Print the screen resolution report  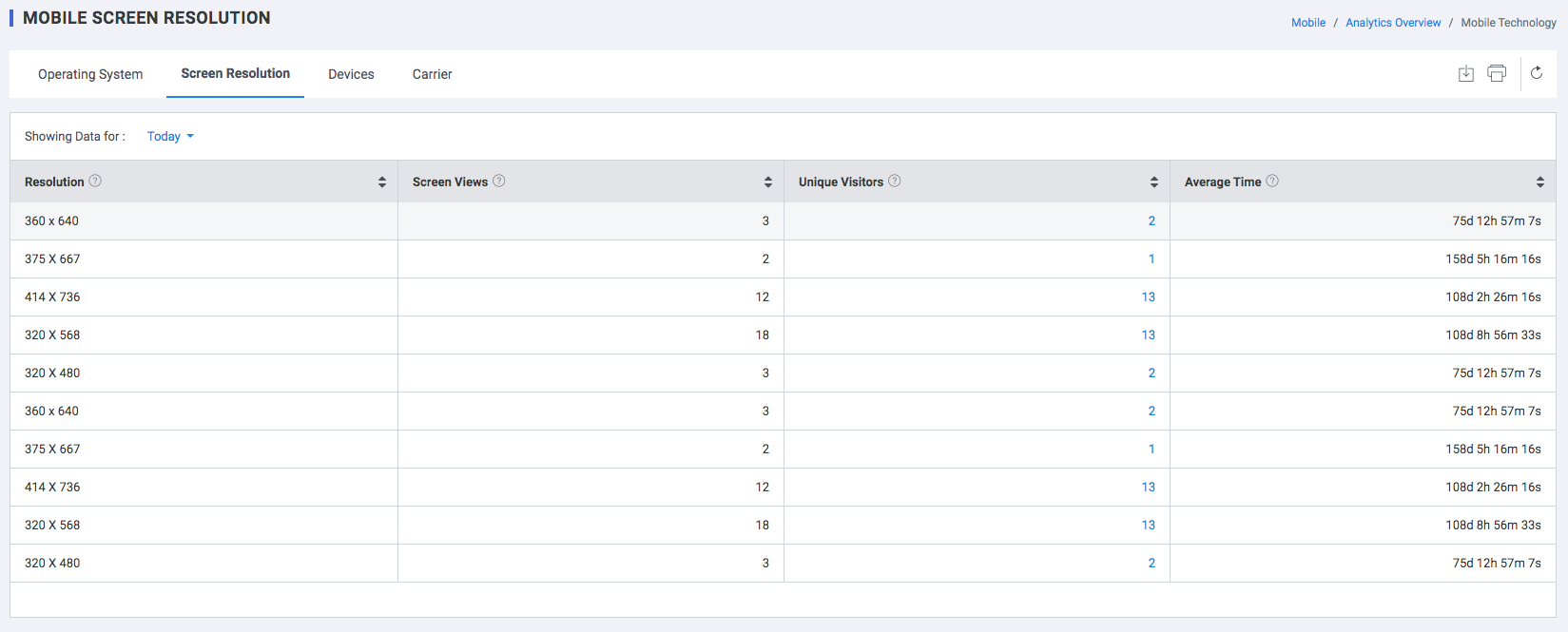point(1497,73)
